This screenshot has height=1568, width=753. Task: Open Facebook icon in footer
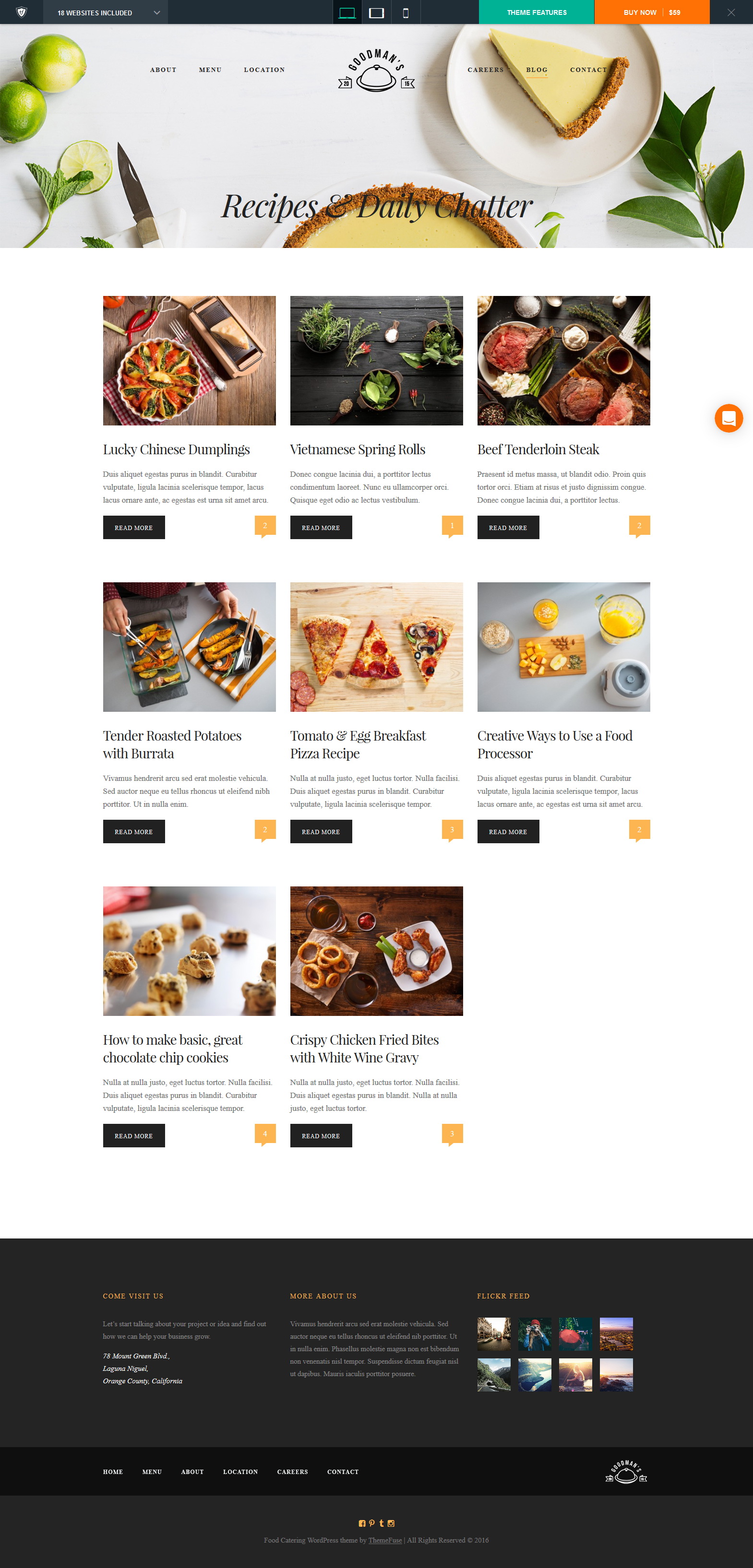pos(362,1523)
